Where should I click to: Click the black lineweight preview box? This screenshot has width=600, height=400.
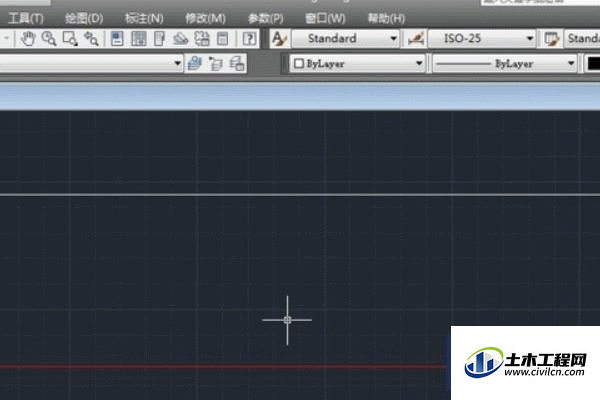point(594,64)
